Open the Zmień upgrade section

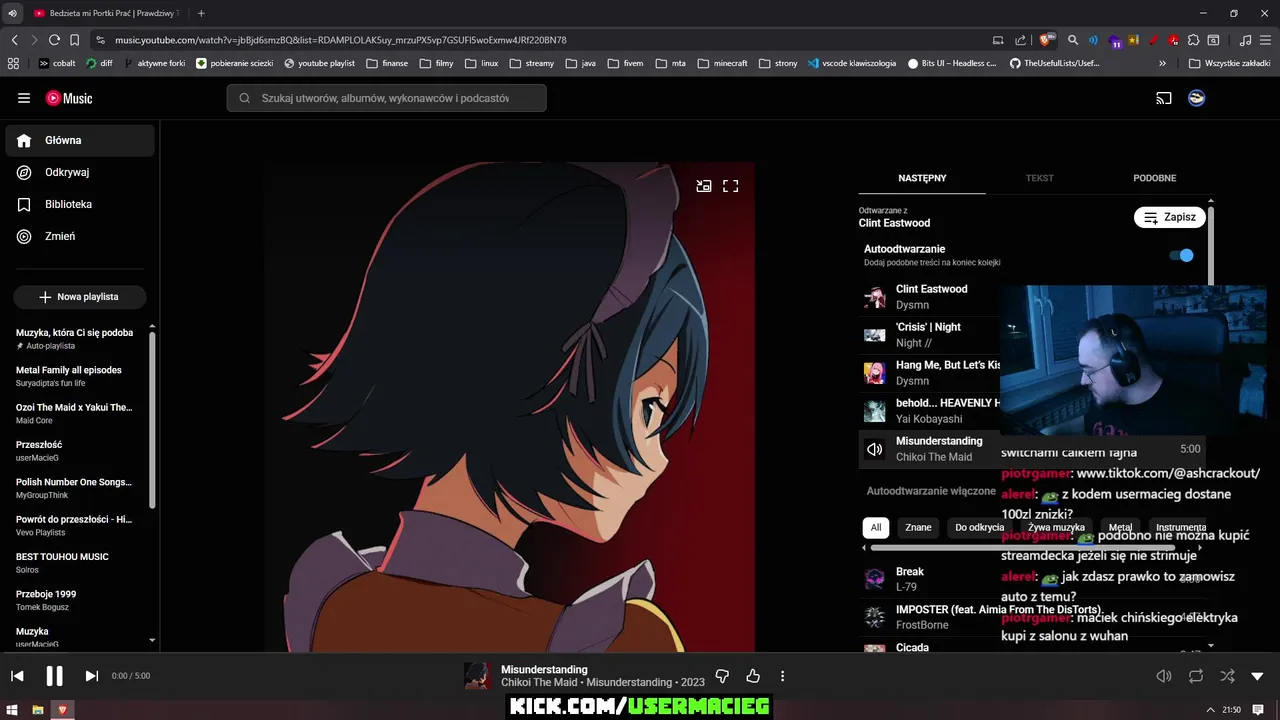tap(80, 237)
